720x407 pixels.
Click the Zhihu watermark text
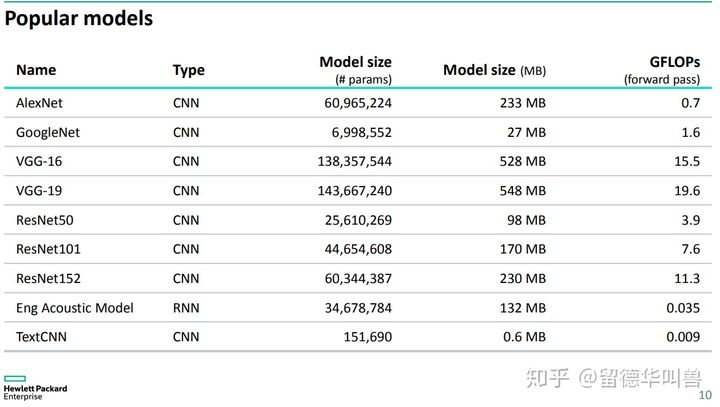click(x=614, y=379)
